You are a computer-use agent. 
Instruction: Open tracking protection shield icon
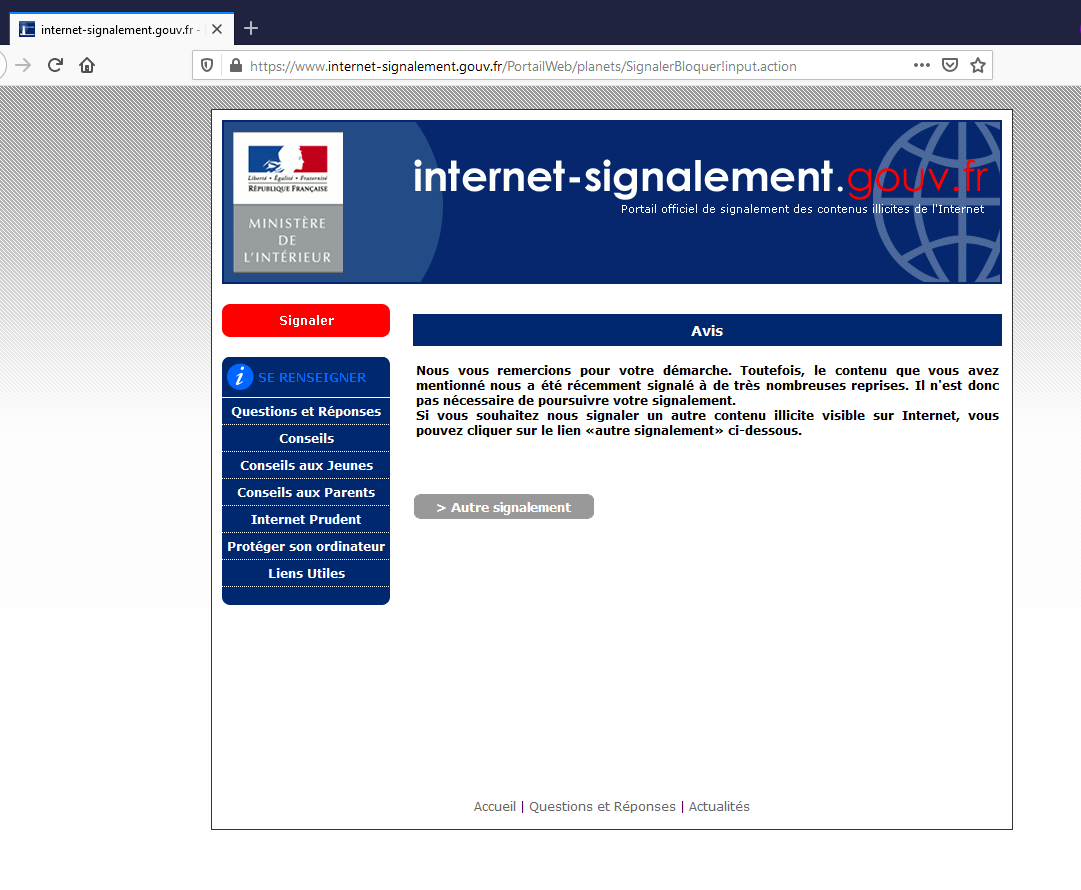click(x=207, y=65)
